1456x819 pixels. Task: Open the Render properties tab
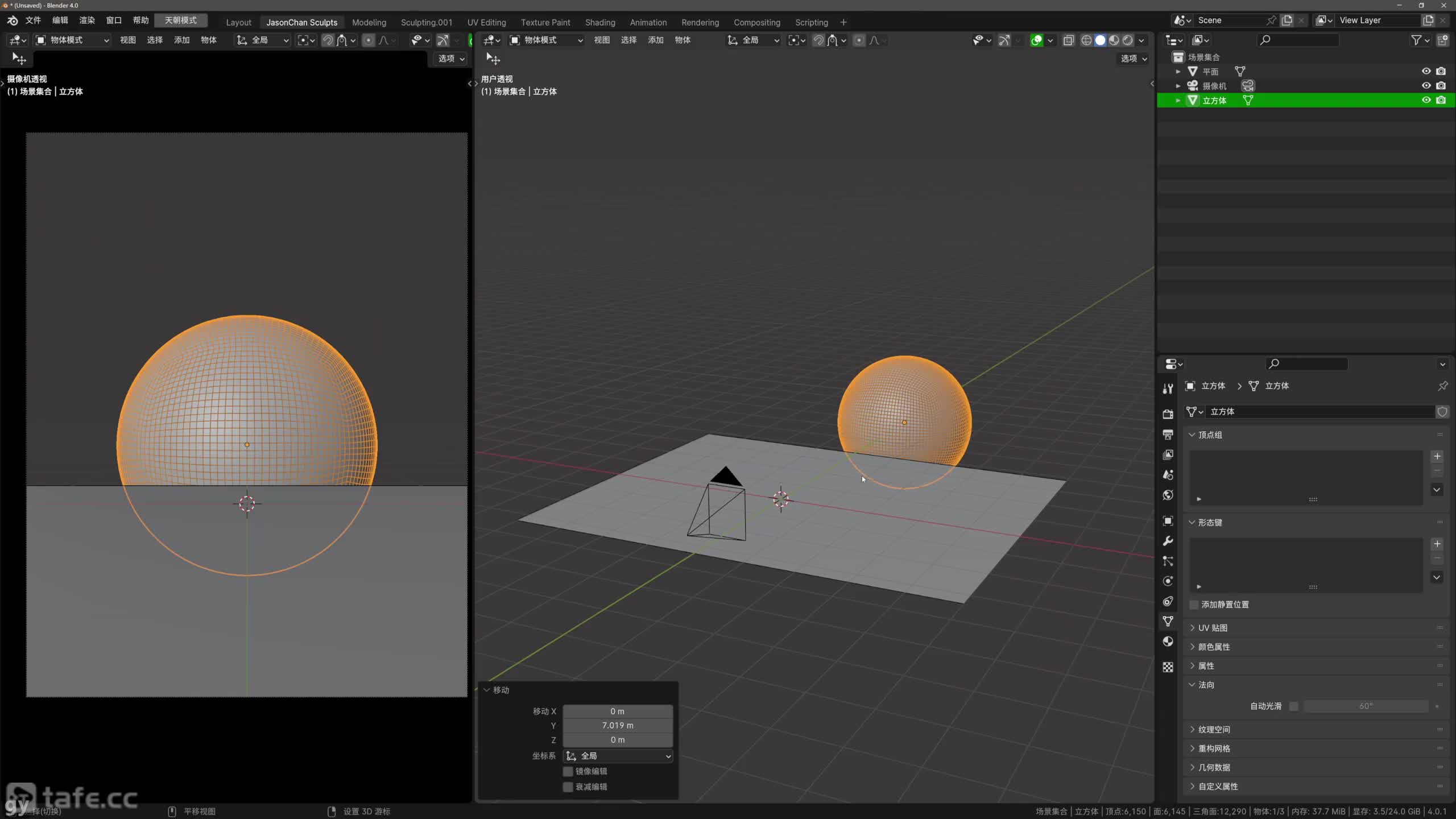click(1168, 414)
